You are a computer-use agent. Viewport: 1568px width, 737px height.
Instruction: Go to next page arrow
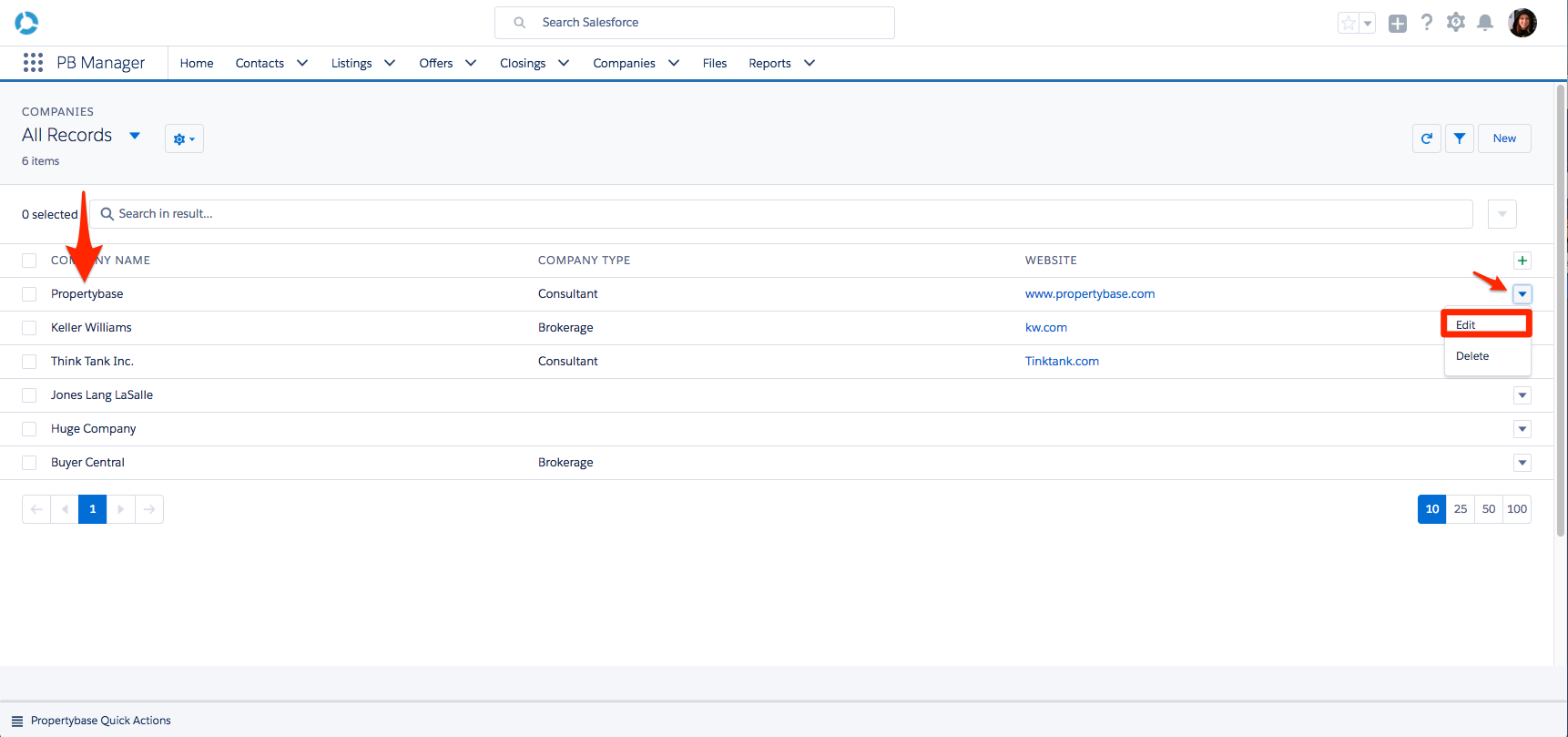[121, 509]
